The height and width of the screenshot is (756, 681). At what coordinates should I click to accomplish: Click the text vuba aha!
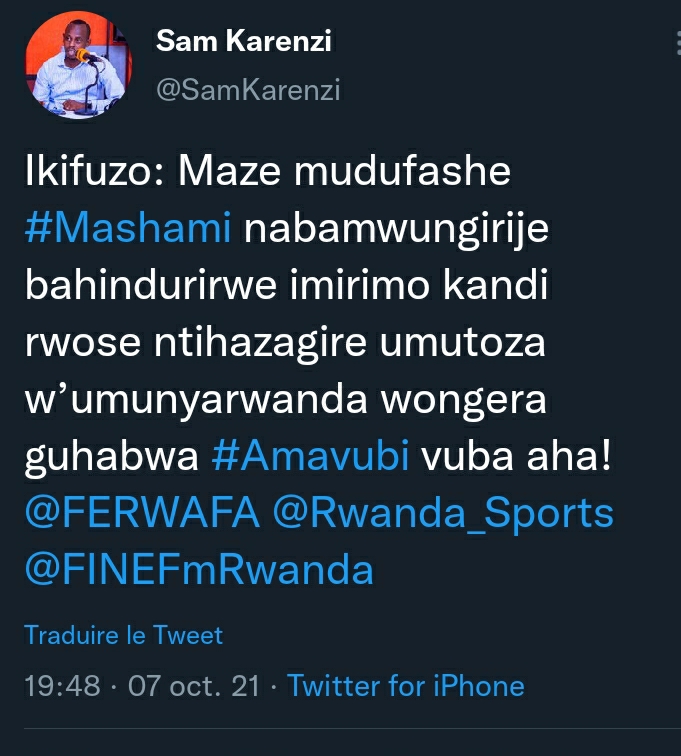(x=517, y=455)
